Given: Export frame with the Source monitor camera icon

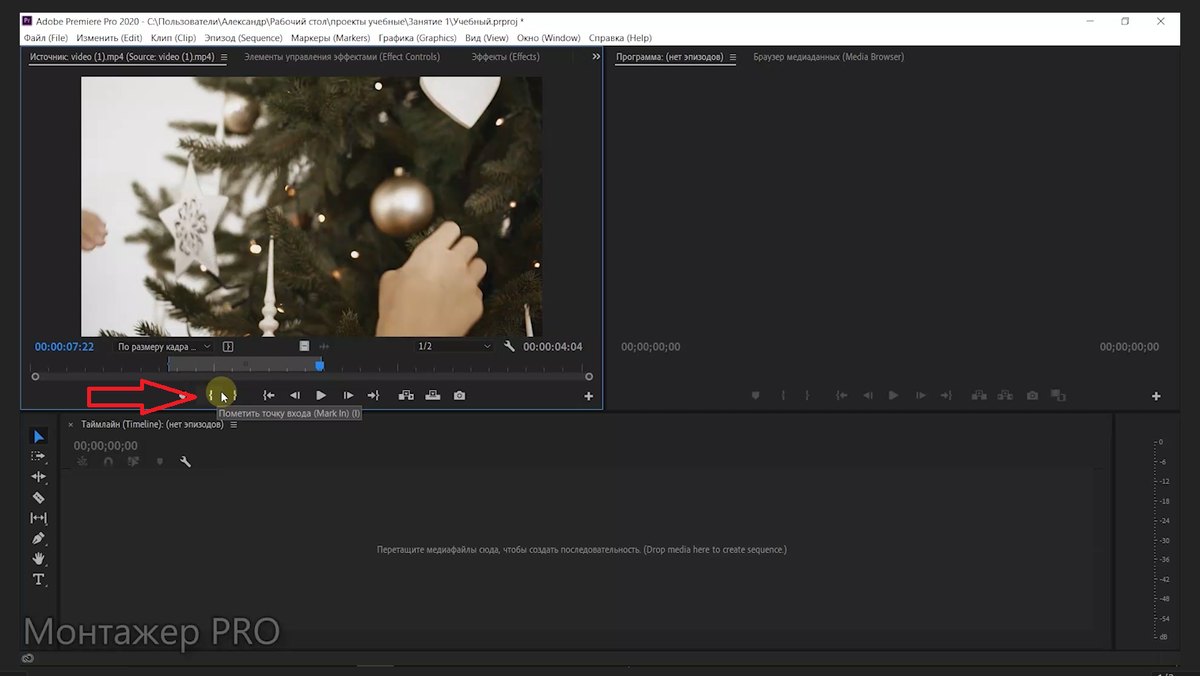Looking at the screenshot, I should 459,396.
